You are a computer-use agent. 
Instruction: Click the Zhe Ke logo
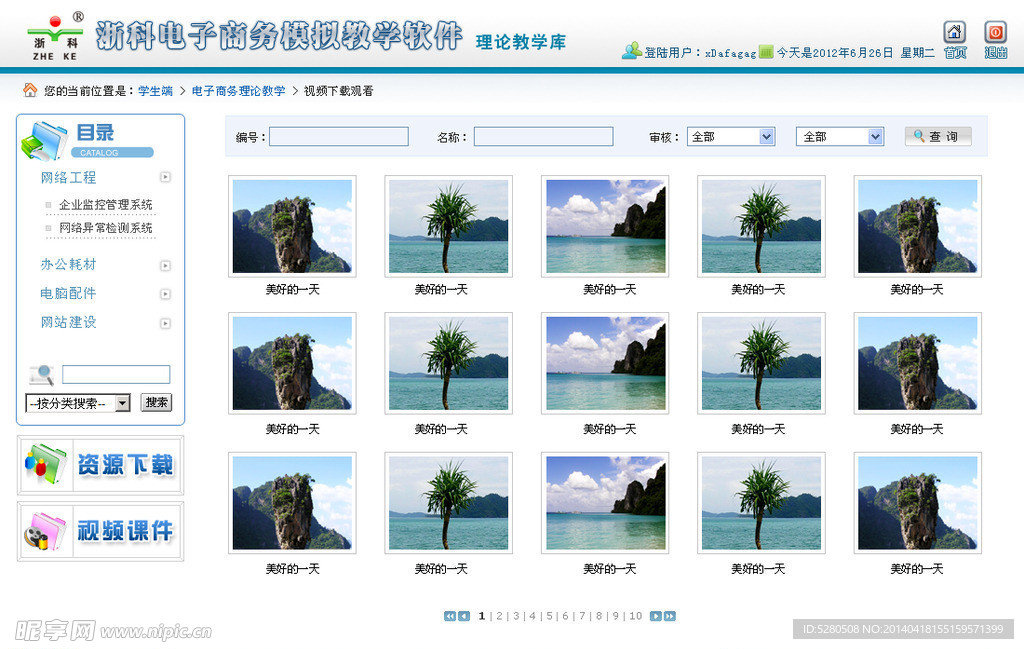(x=56, y=38)
